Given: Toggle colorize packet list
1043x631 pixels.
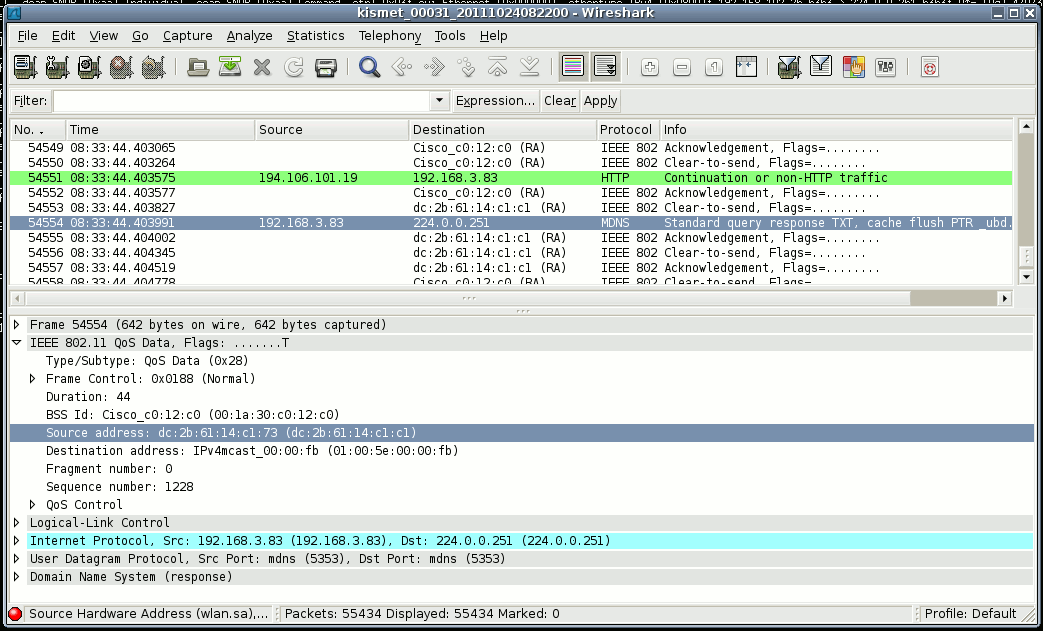Looking at the screenshot, I should (x=573, y=66).
